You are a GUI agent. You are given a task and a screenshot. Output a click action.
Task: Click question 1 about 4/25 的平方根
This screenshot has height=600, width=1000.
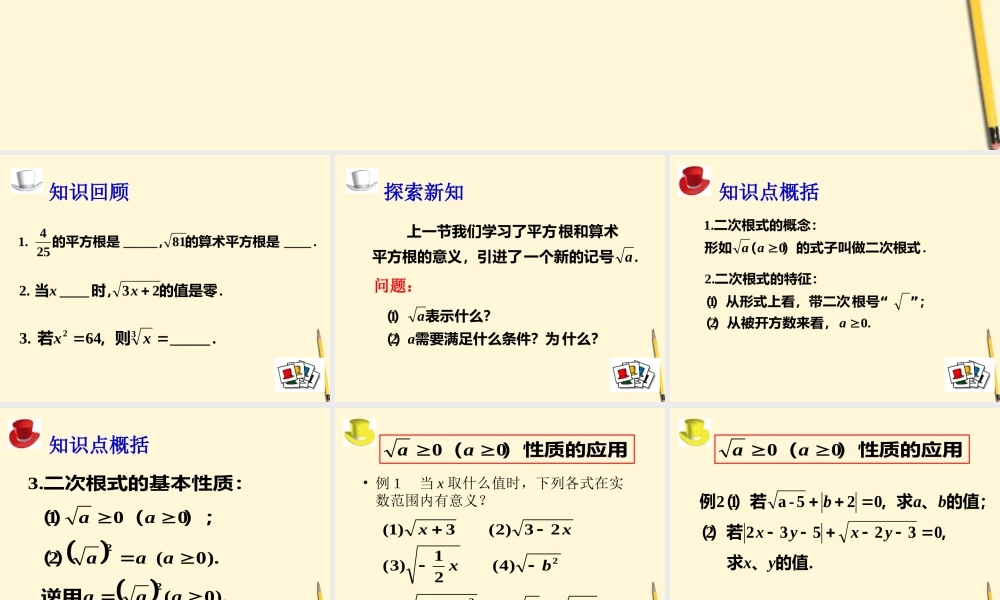(168, 242)
